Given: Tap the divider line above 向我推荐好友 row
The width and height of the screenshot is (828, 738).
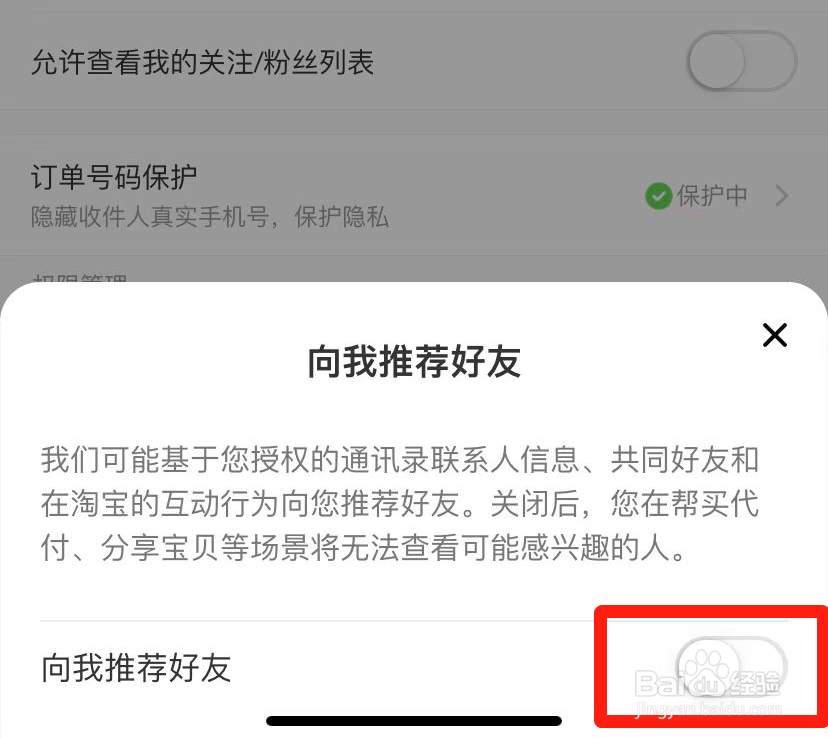Looking at the screenshot, I should [414, 621].
